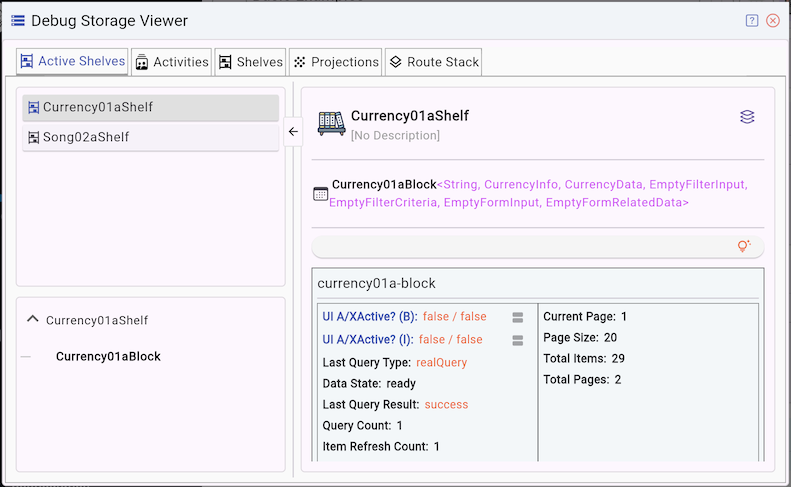
Task: Click the stack icon on UI A/XActive? (B) row
Action: [518, 317]
